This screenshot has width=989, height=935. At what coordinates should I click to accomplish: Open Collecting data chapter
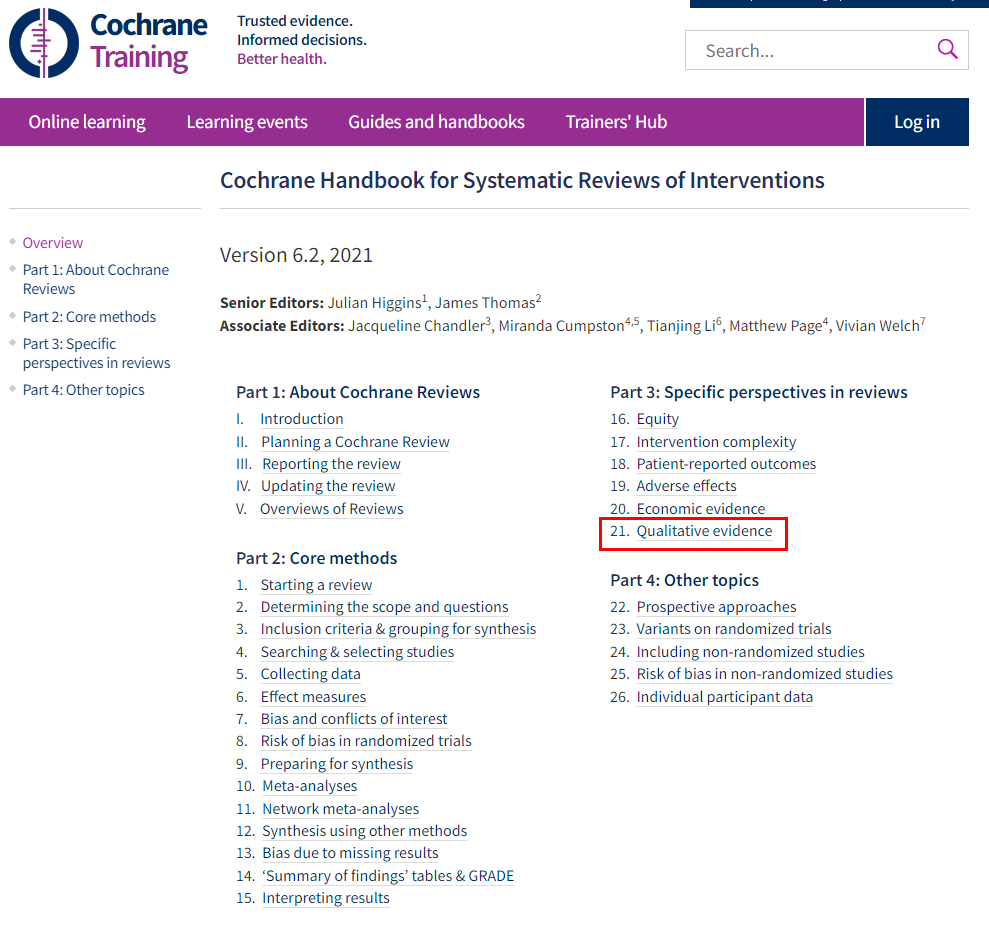point(310,674)
